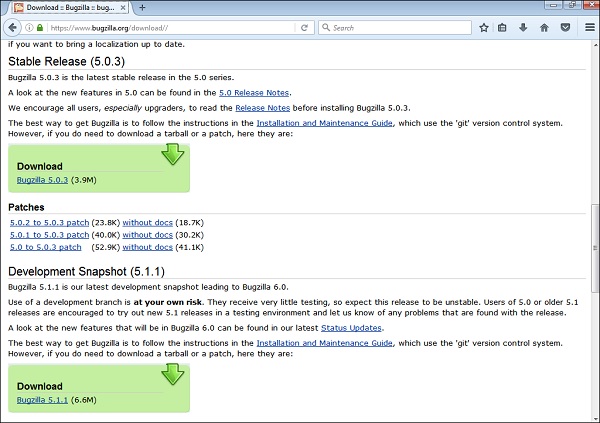The image size is (600, 423).
Task: Open 5.0.1 to 5.0.3 patch link
Action: pos(49,235)
